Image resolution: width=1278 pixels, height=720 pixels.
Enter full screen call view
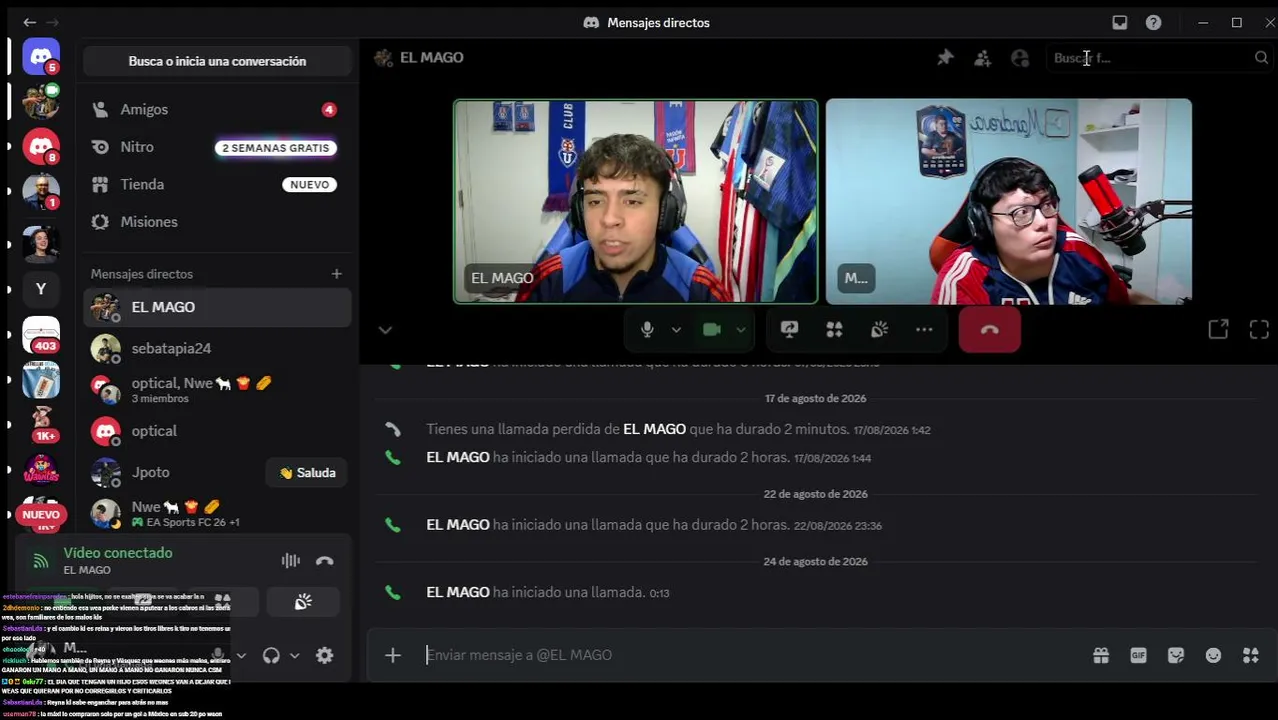(1259, 329)
